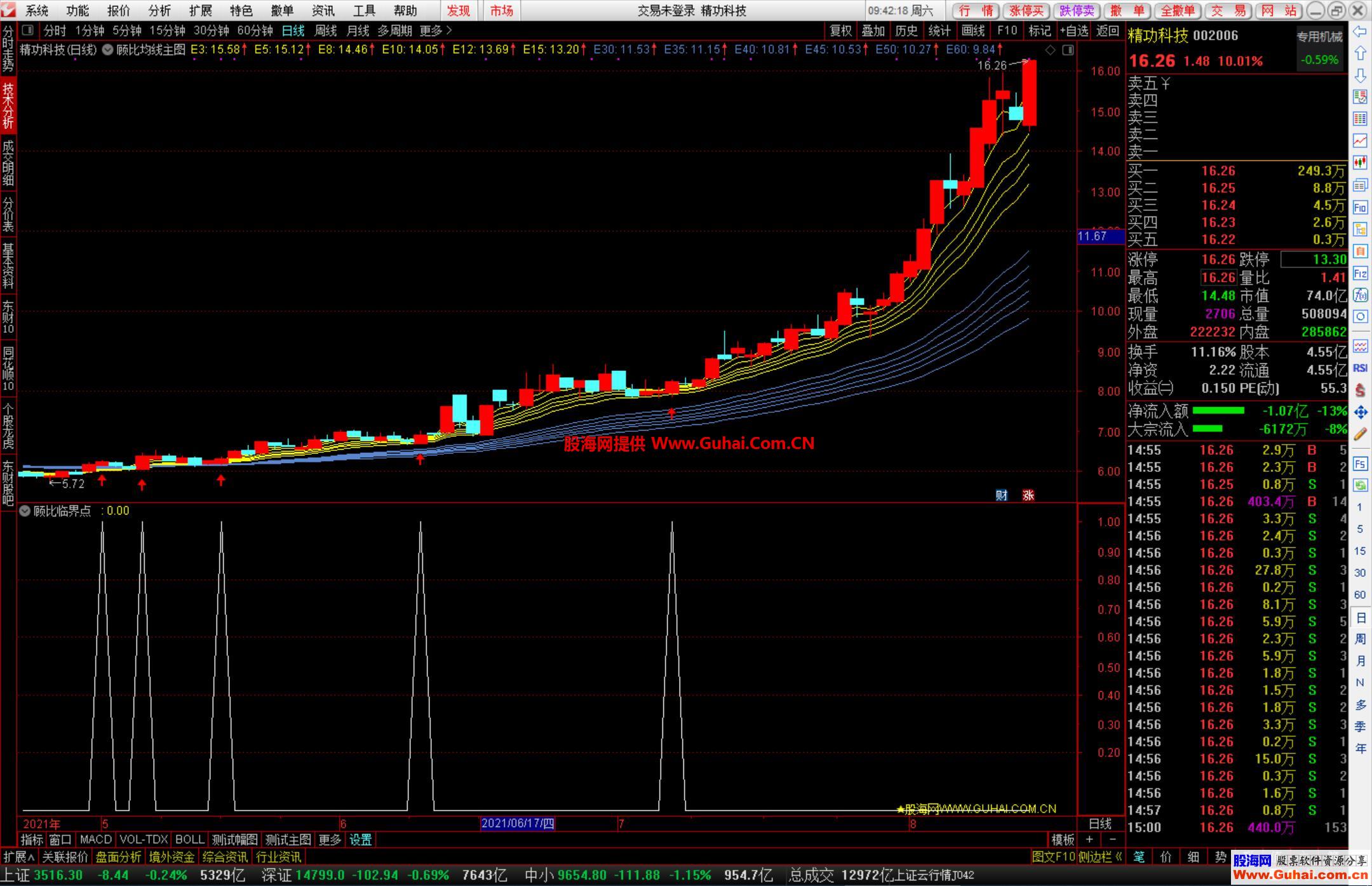
Task: Click the green refresh icon in sidebar
Action: tap(1360, 485)
